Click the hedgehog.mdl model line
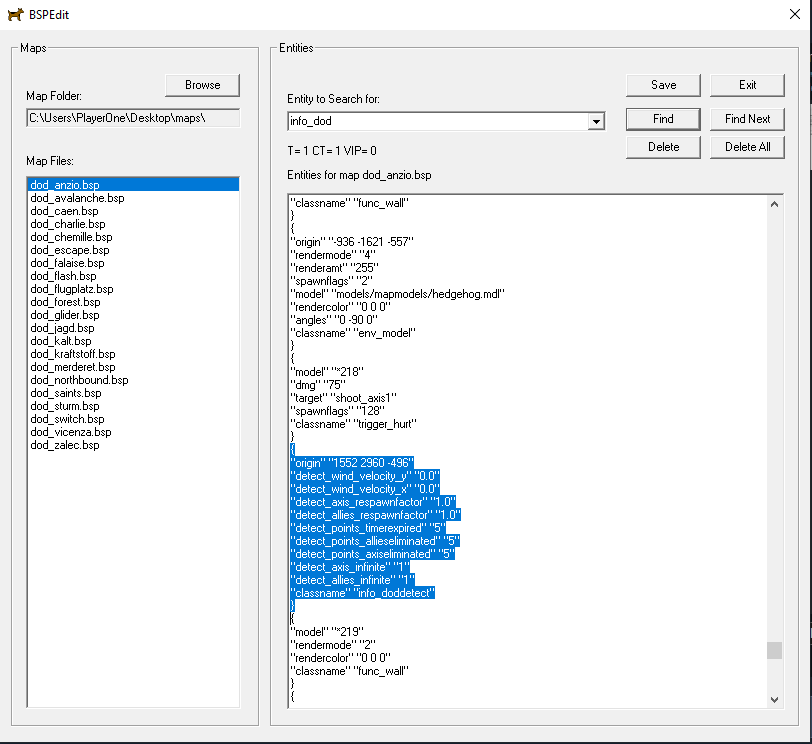Viewport: 812px width, 744px height. (x=397, y=294)
